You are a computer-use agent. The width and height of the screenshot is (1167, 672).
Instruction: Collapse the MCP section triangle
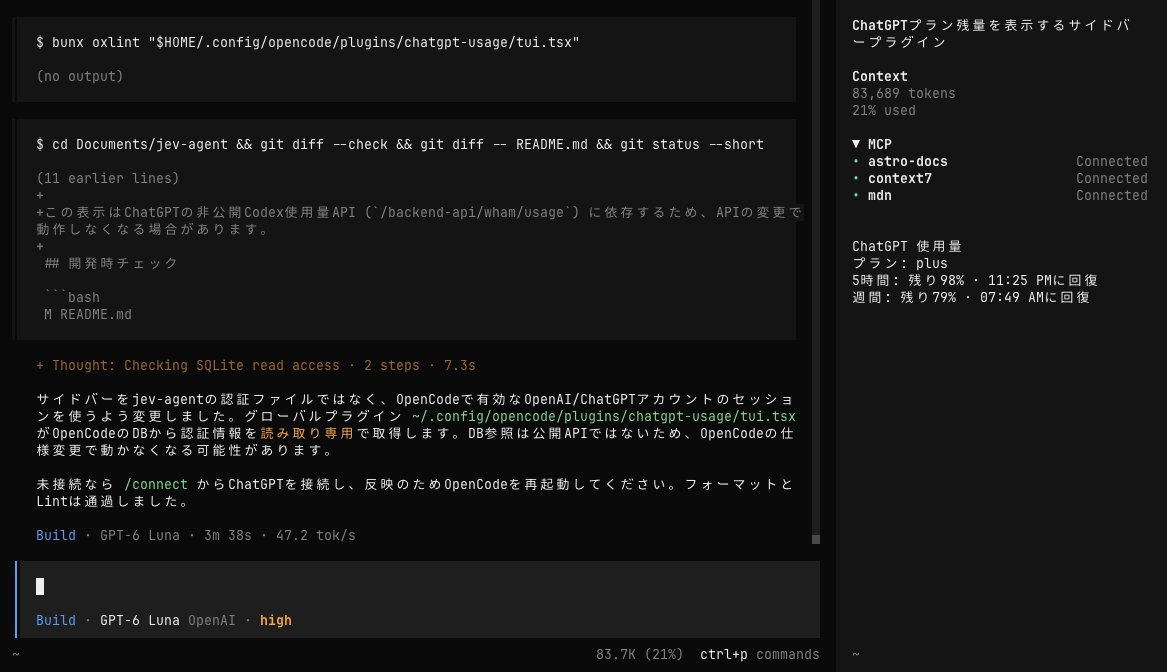[856, 144]
